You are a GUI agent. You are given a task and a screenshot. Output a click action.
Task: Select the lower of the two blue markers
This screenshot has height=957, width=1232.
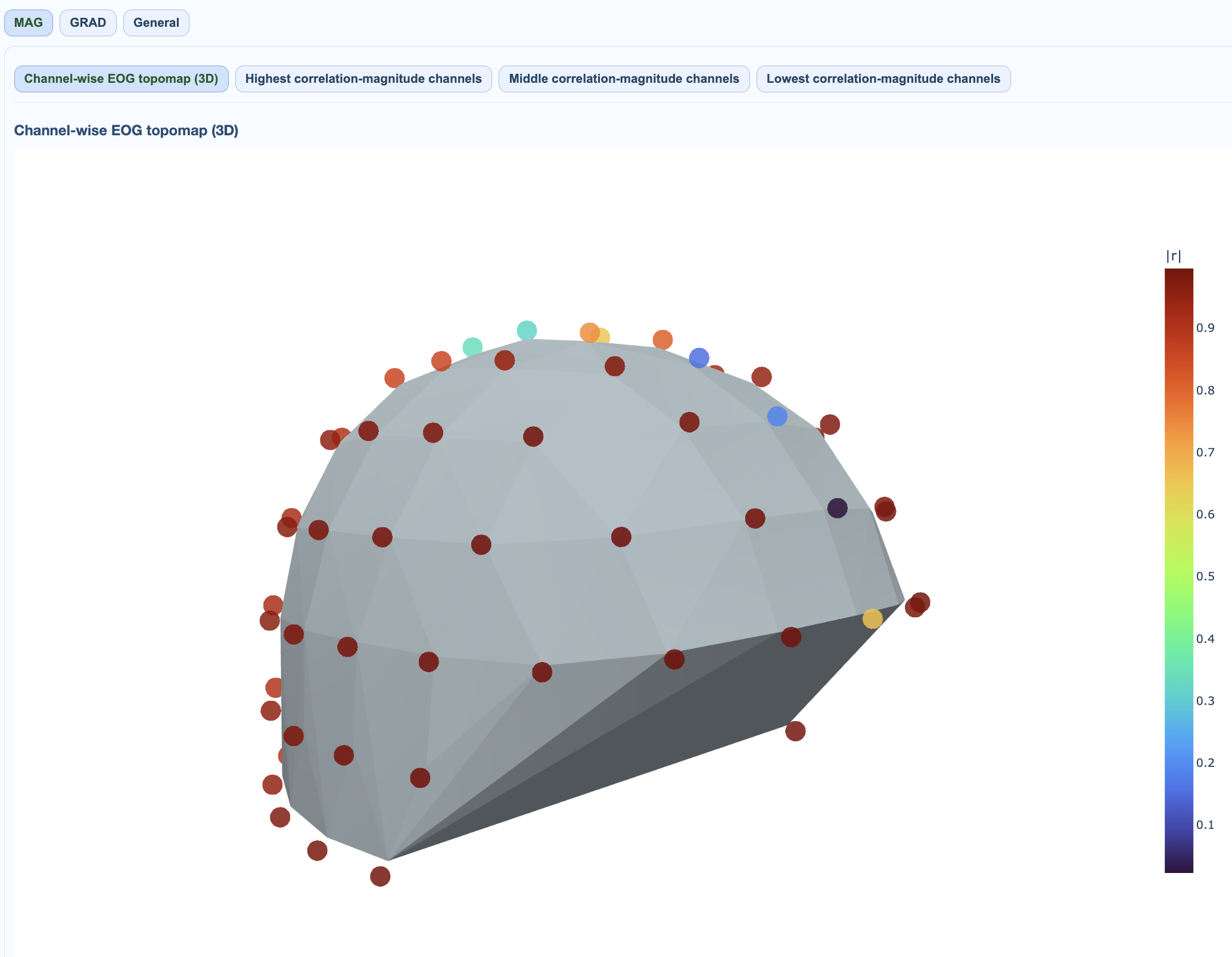point(777,416)
